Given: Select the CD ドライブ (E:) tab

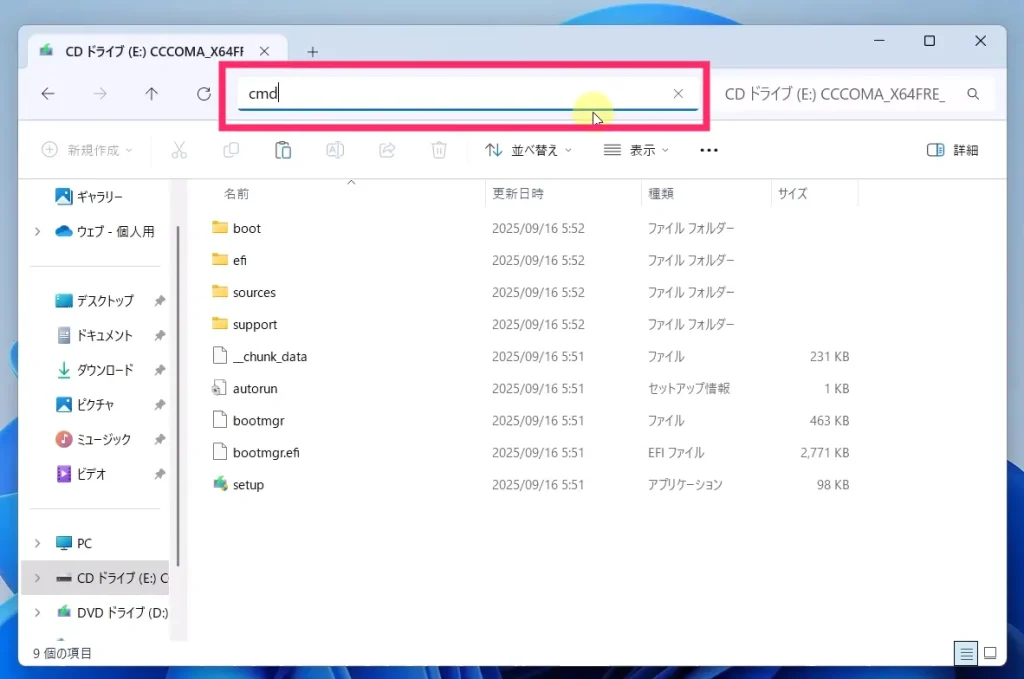Looking at the screenshot, I should tap(150, 51).
